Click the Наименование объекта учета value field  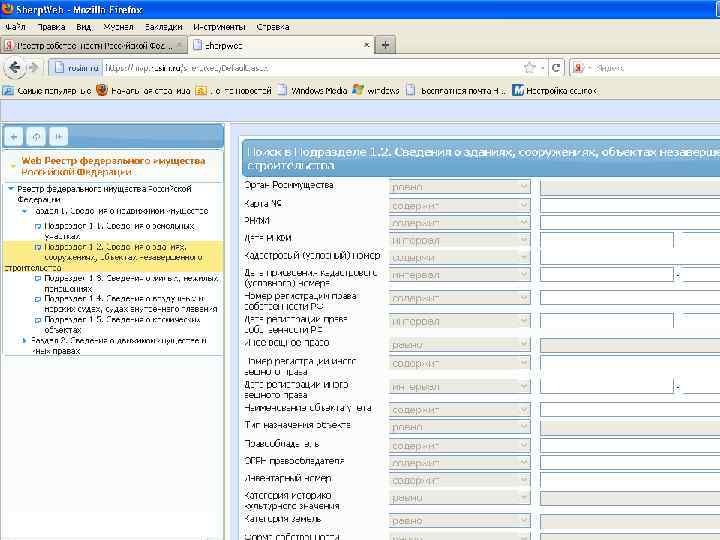[630, 410]
